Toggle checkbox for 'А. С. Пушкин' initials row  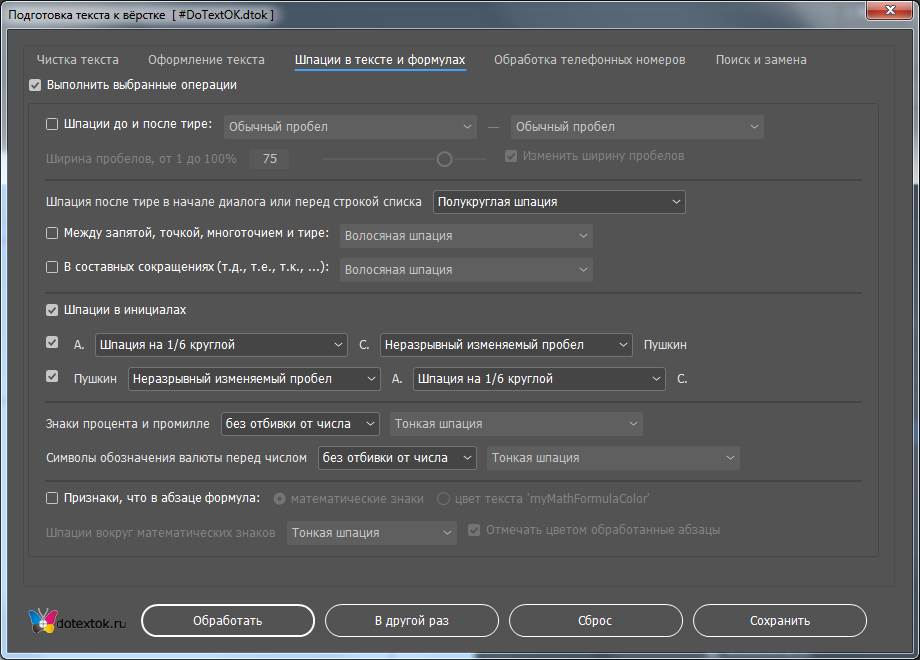(x=52, y=342)
